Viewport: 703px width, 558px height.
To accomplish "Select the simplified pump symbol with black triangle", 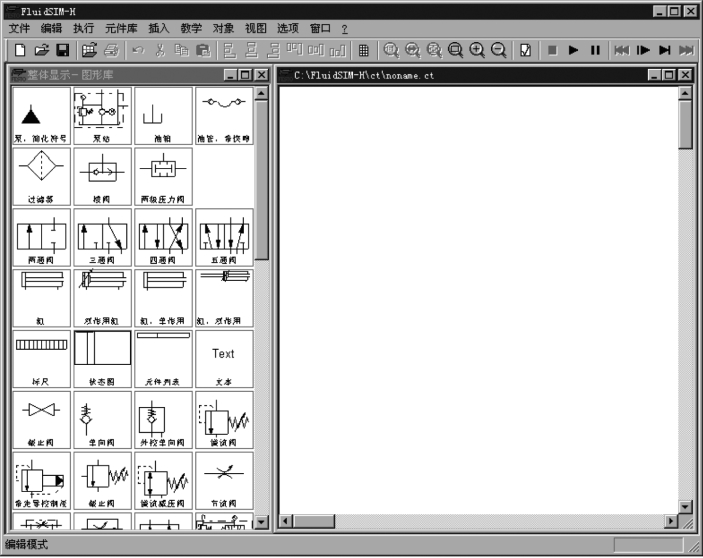I will tap(41, 116).
